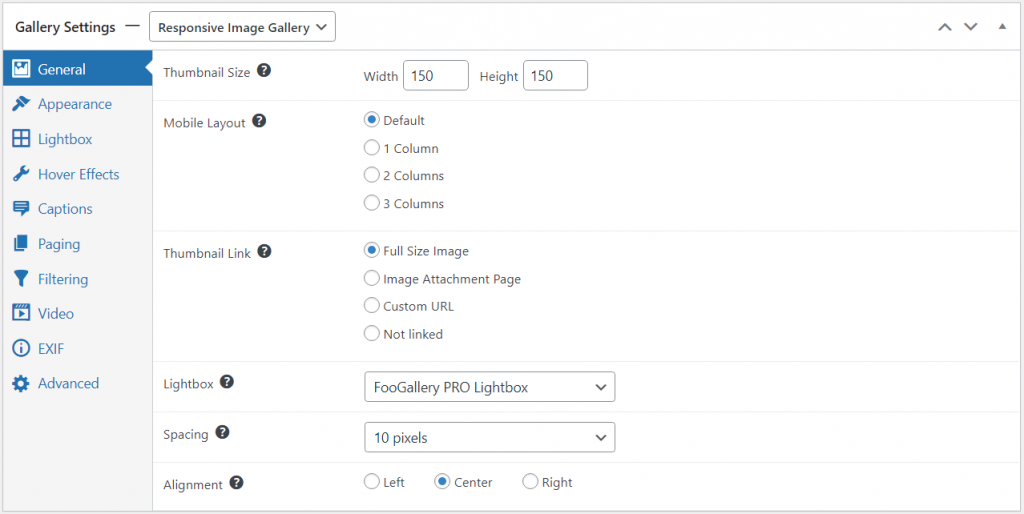The height and width of the screenshot is (514, 1024).
Task: Go to the Captions tab
Action: pyautogui.click(x=78, y=208)
